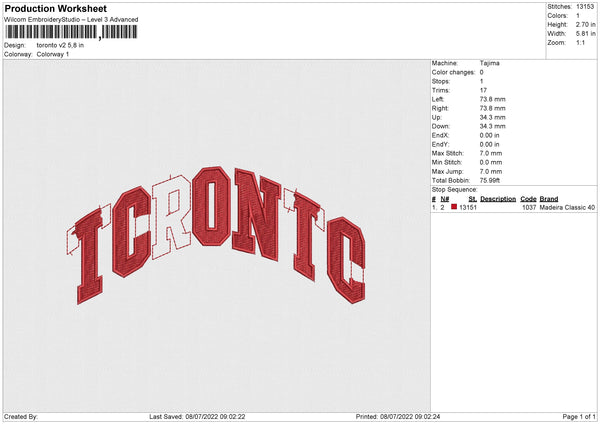Click the Width value 5.81 in

coord(585,34)
